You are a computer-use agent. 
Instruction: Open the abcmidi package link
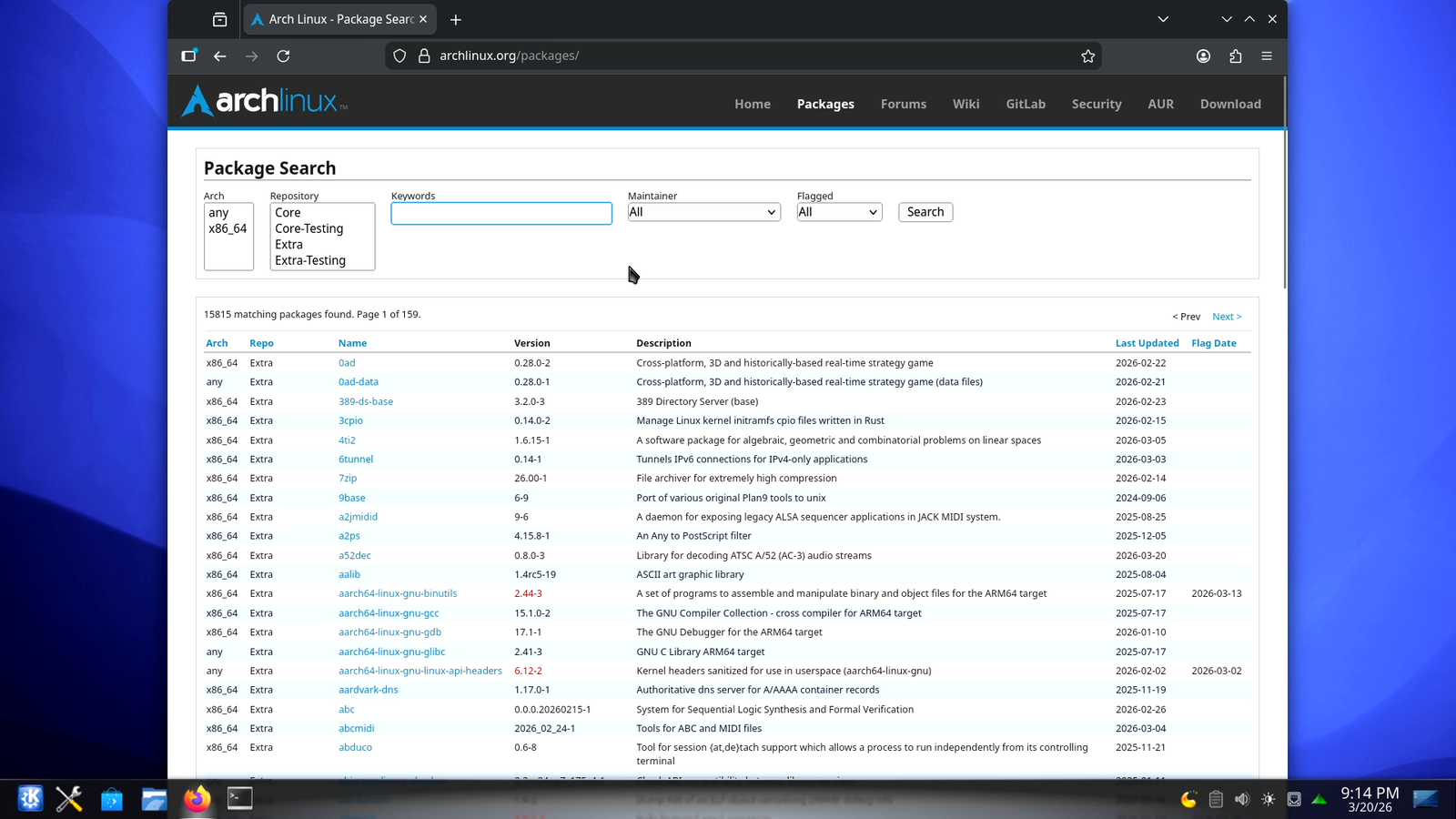coord(357,728)
